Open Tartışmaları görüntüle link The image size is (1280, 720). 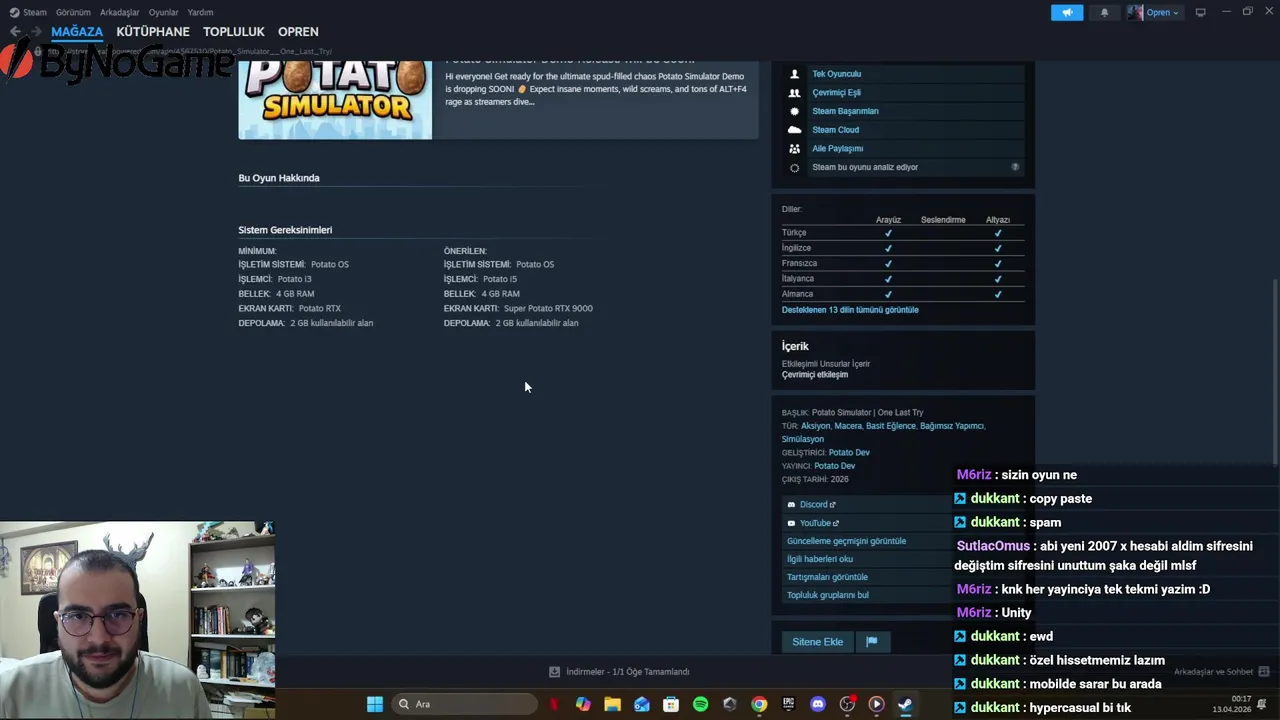pyautogui.click(x=827, y=577)
